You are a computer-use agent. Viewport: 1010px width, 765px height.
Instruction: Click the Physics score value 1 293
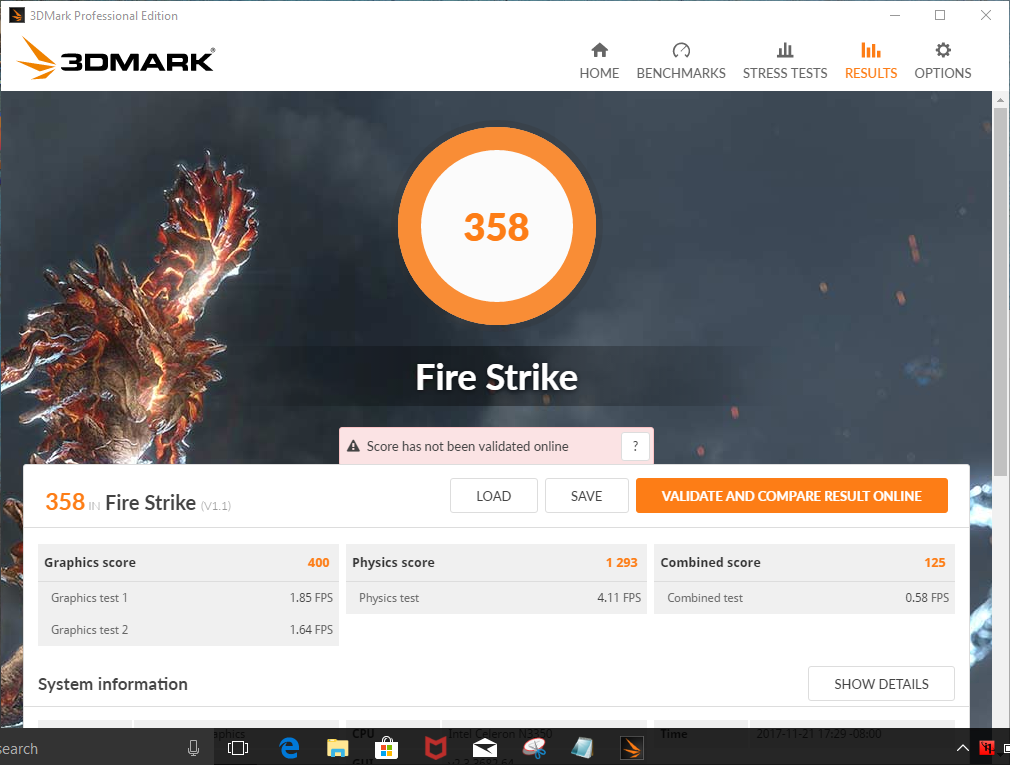click(x=622, y=563)
